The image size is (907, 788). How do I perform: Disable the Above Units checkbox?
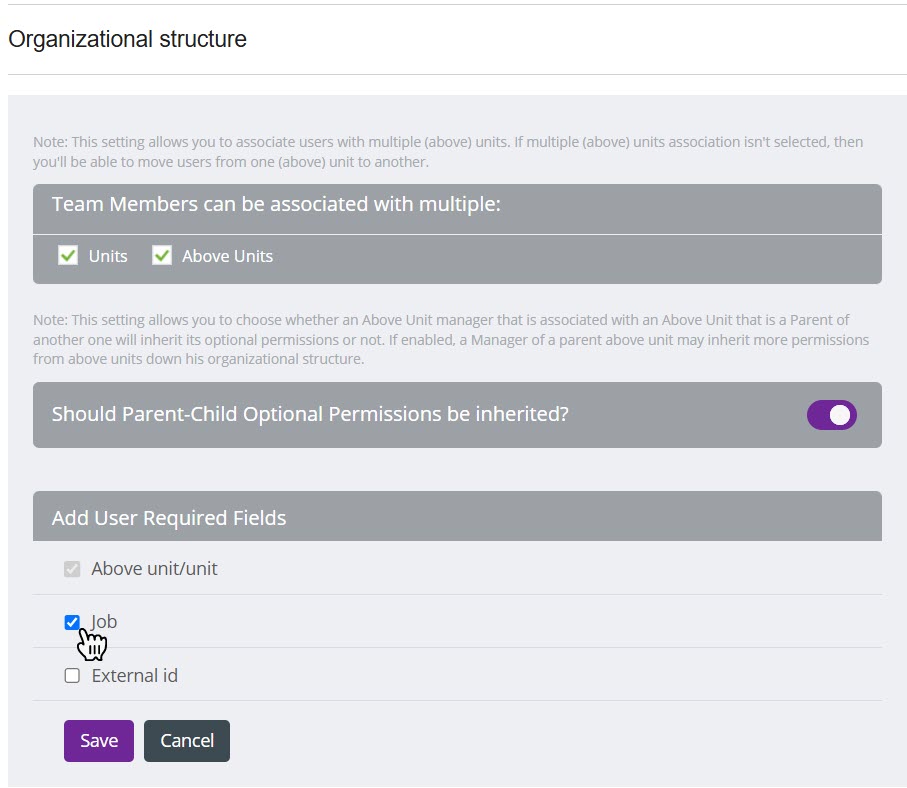click(161, 256)
